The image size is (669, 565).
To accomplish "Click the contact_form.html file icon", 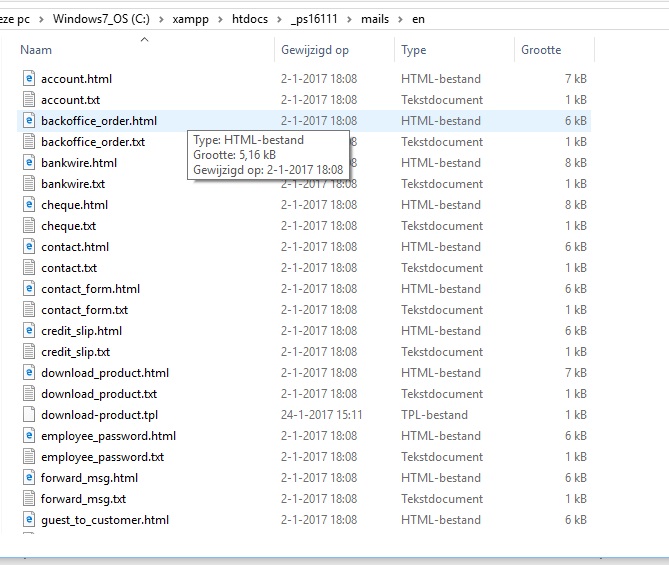I will 29,288.
